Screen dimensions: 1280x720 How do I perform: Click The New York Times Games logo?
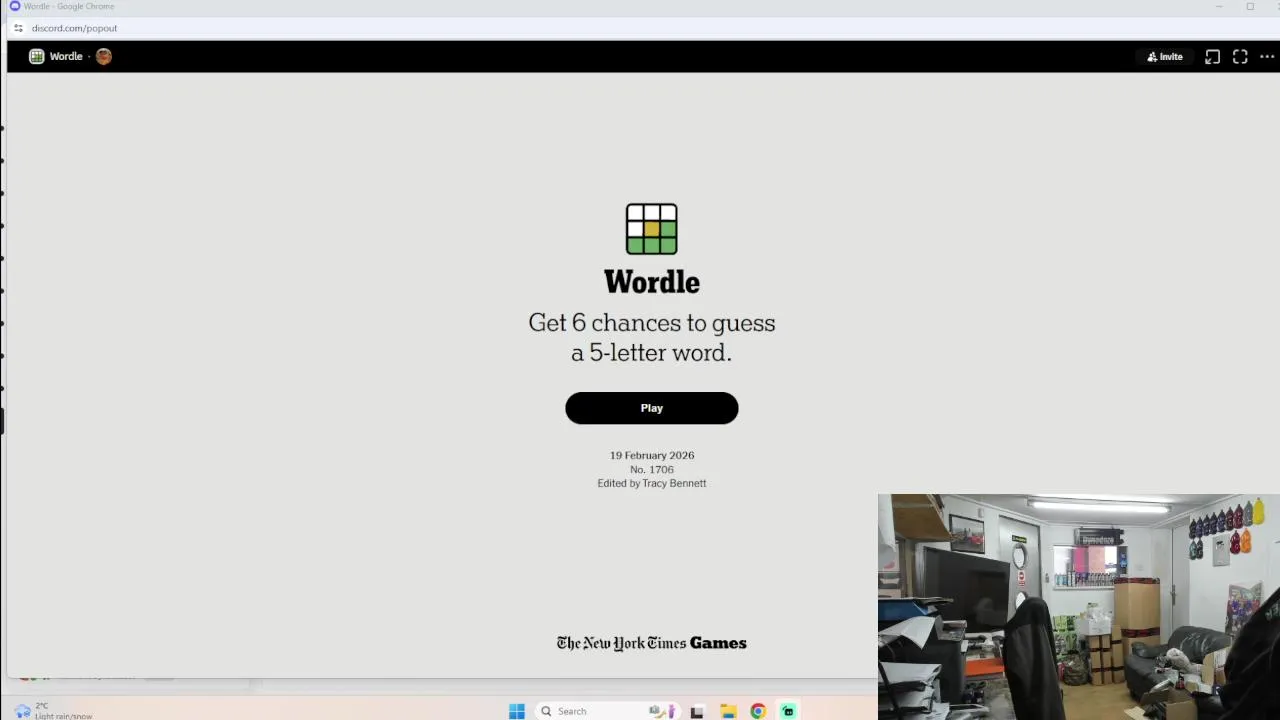[651, 643]
